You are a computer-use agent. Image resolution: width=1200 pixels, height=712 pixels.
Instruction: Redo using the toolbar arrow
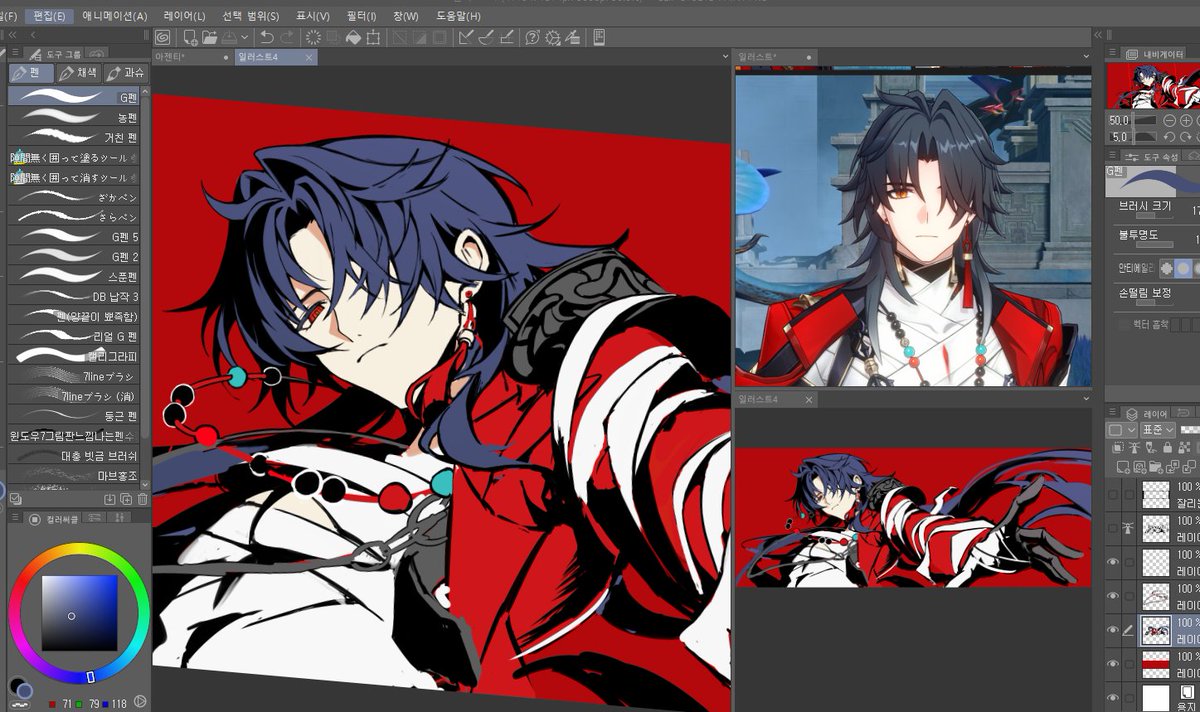coord(287,37)
